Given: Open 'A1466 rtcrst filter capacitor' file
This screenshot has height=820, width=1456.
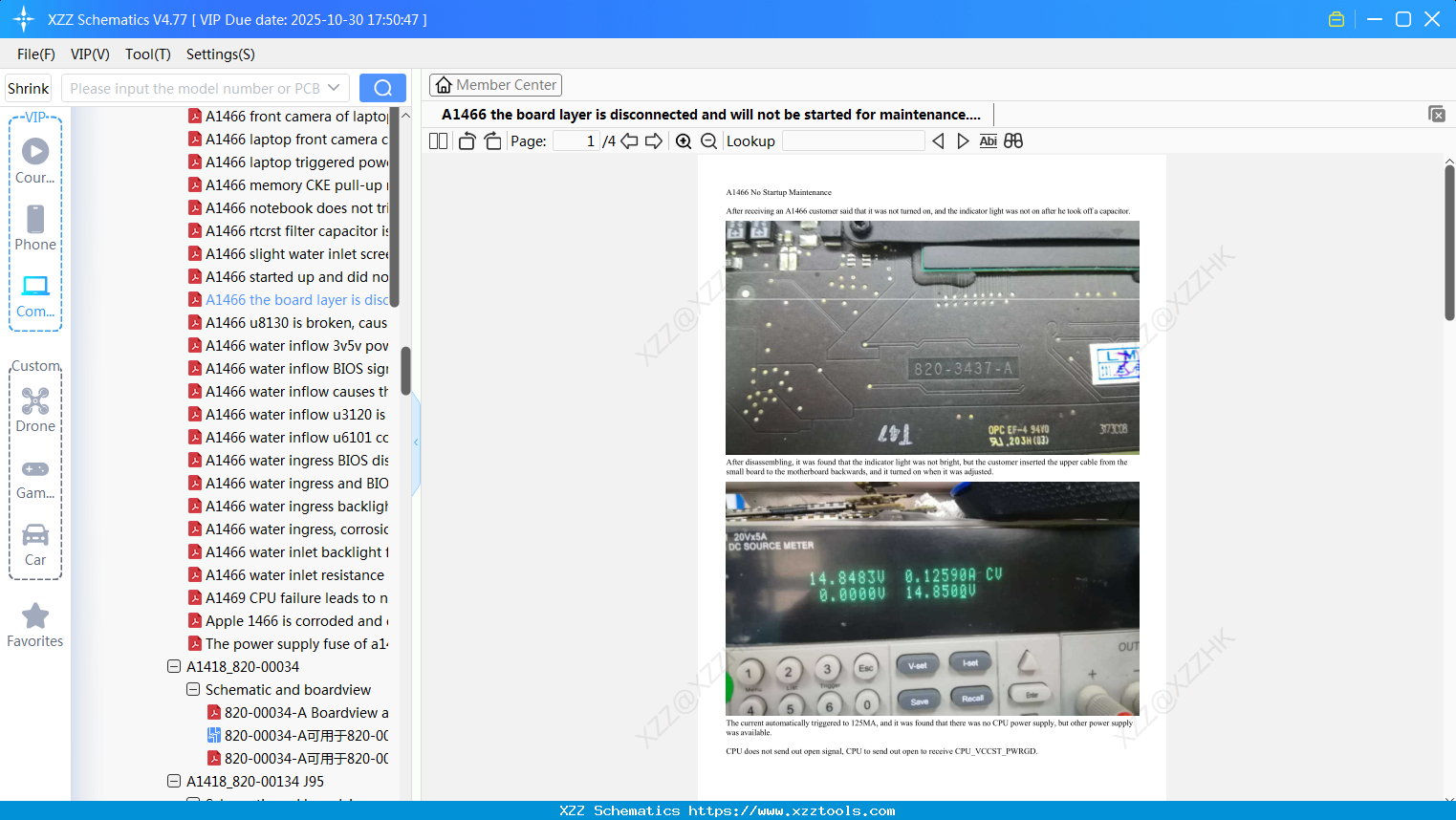Looking at the screenshot, I should [296, 231].
